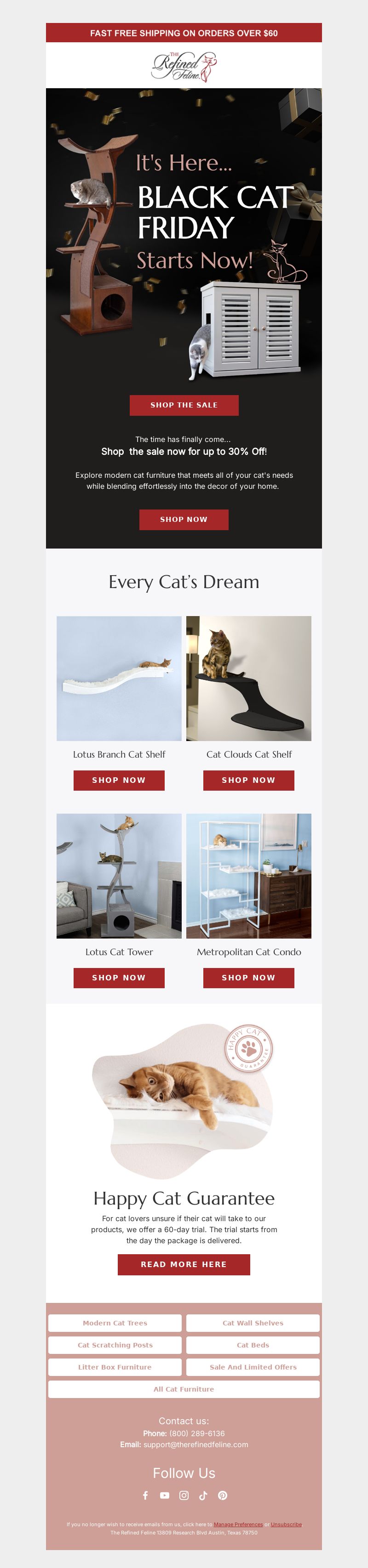Viewport: 368px width, 1568px height.
Task: Click the Lotus Cat Tower product image
Action: pos(119,876)
